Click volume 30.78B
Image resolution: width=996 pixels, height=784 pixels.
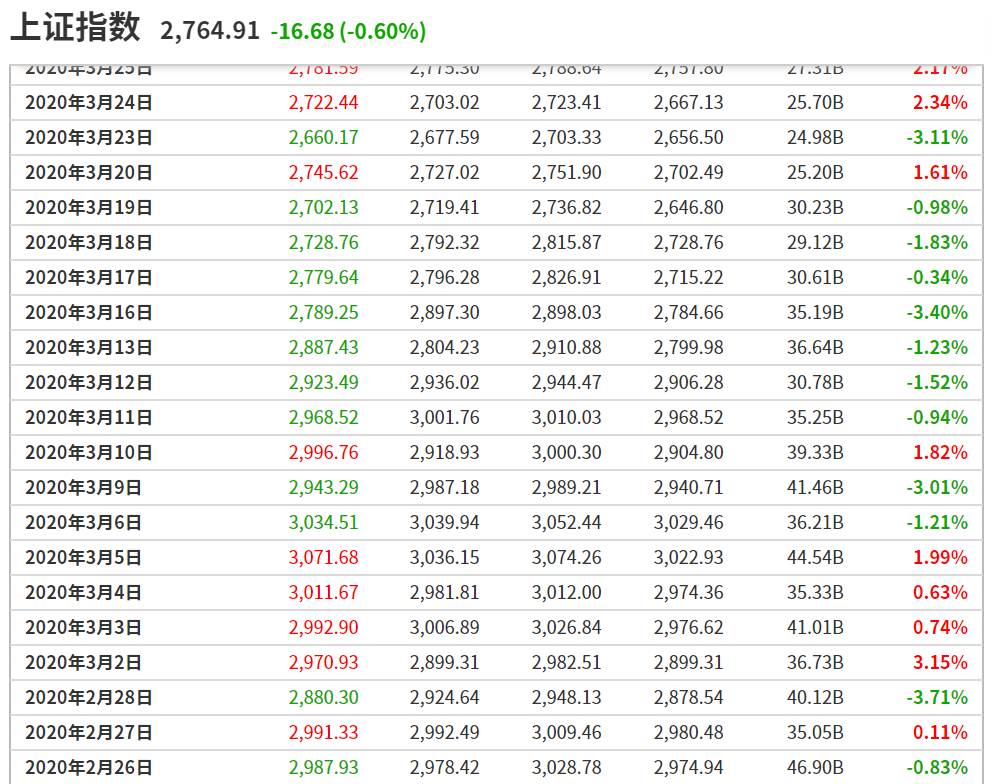(815, 382)
